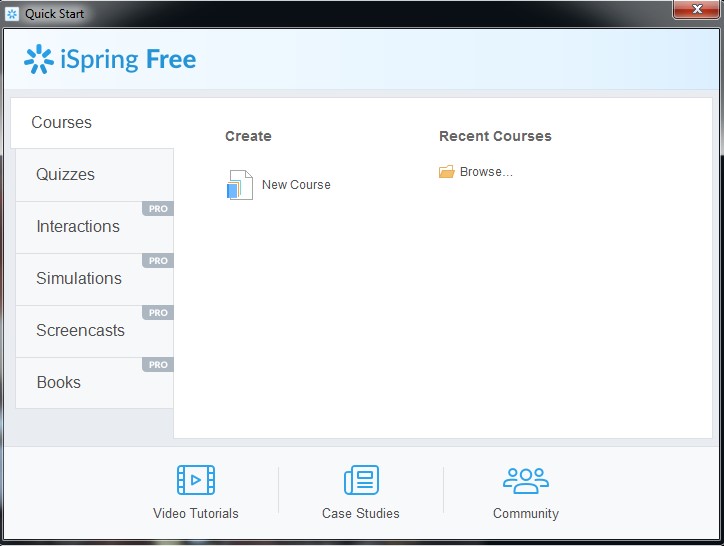Open Video Tutorials film icon

[x=196, y=479]
